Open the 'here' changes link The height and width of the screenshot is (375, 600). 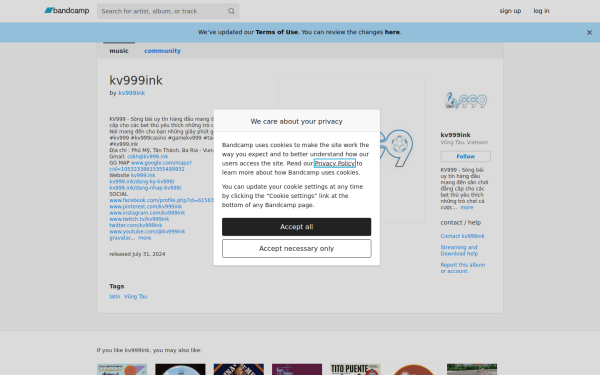tap(392, 32)
